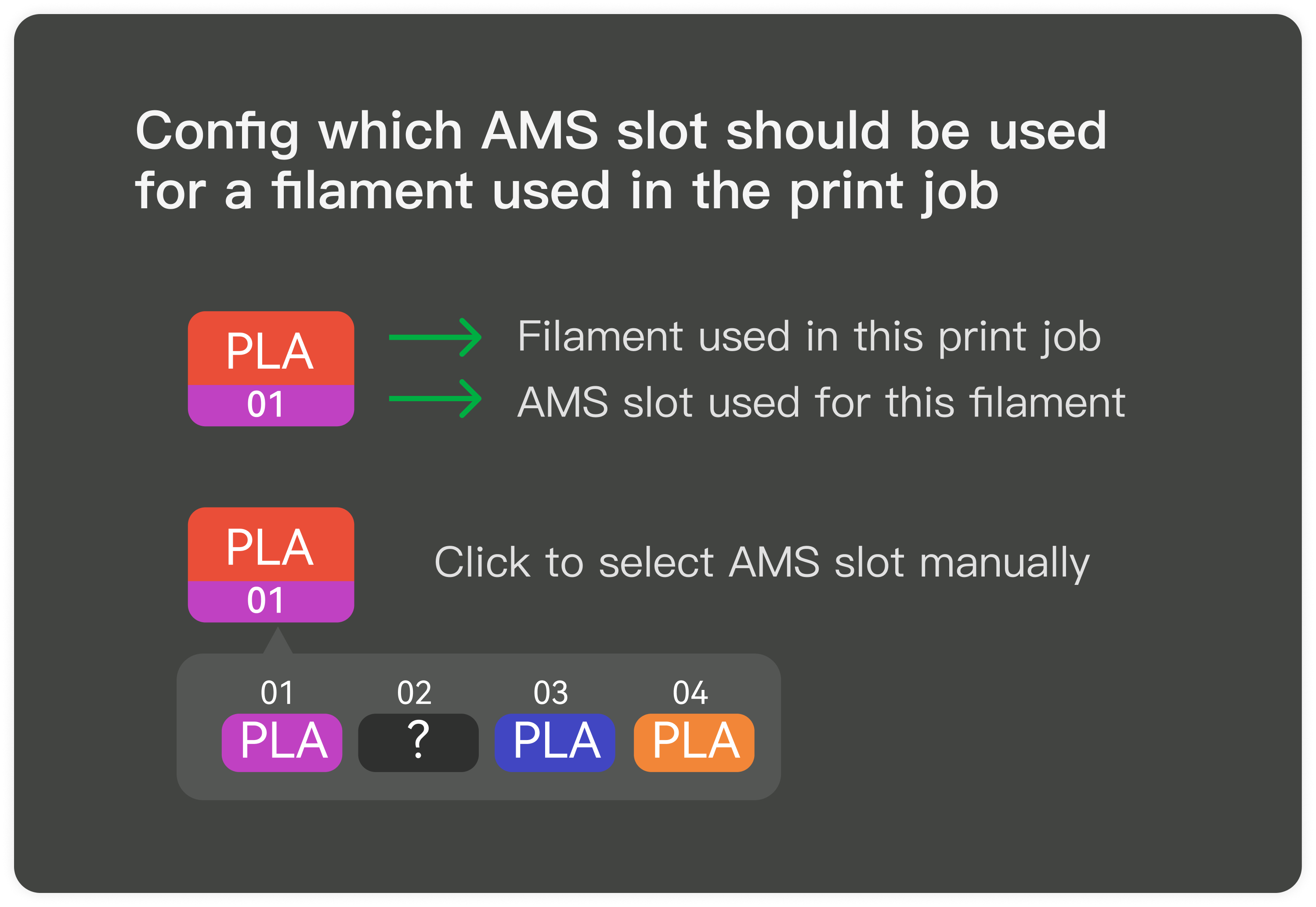Click the lower red PLA filament block

[271, 544]
